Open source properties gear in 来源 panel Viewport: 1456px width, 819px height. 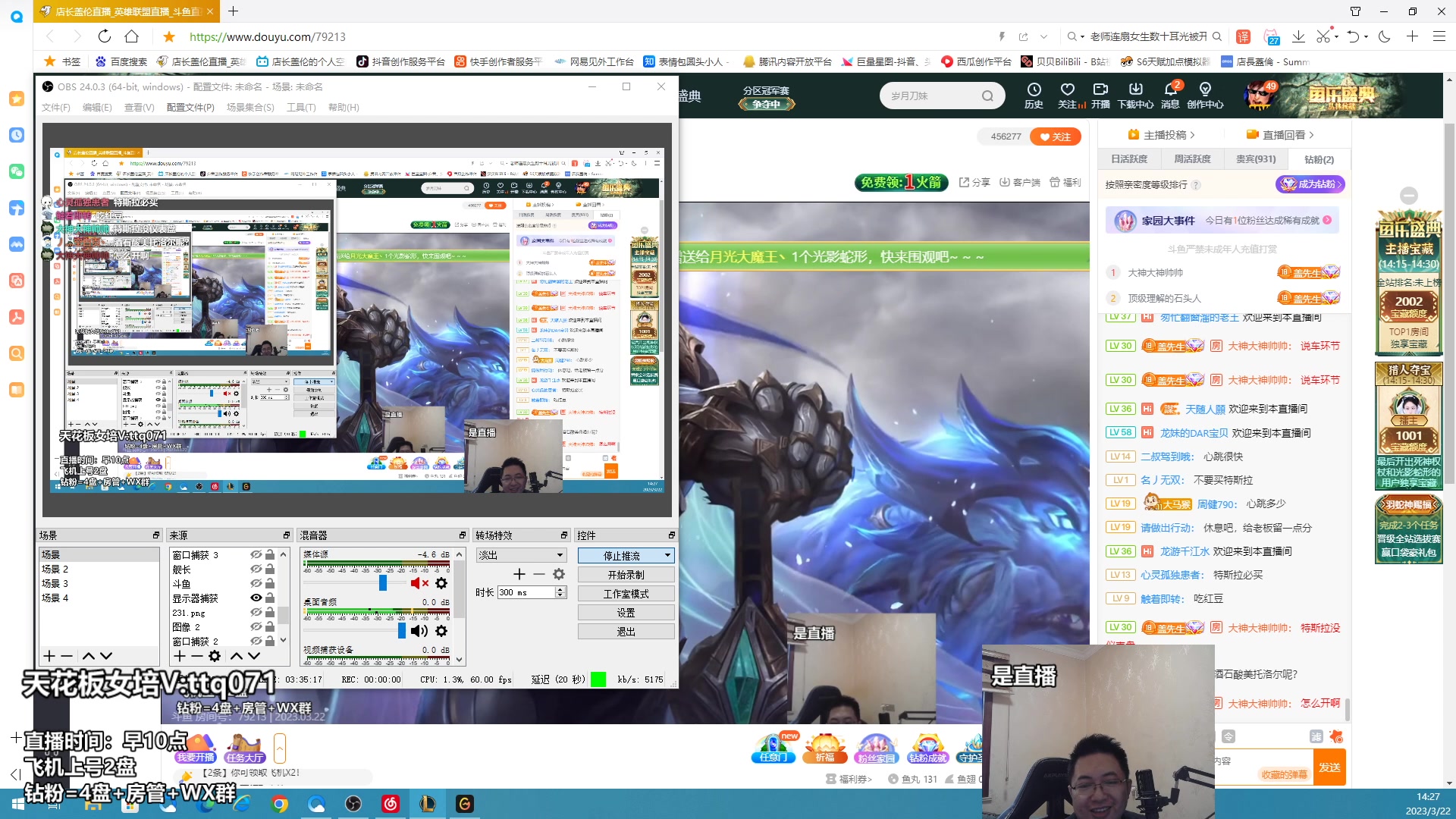(215, 656)
